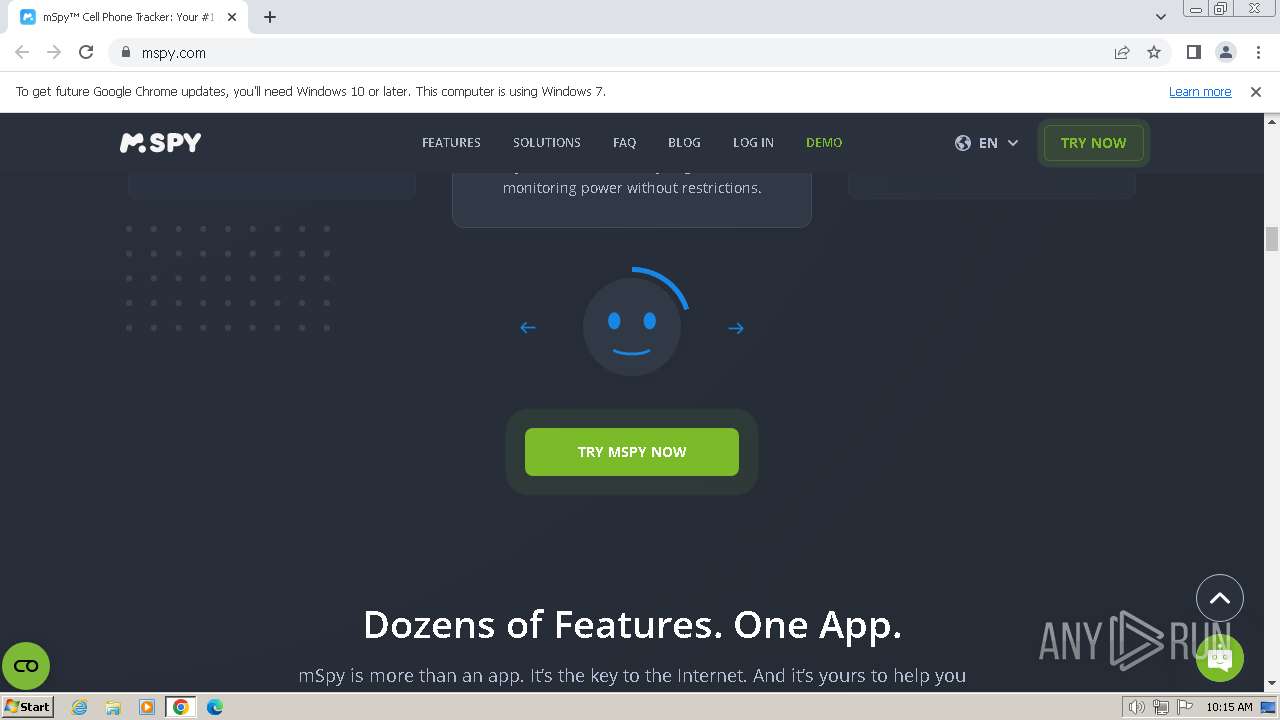This screenshot has height=720, width=1280.
Task: Select the mSpy Cell Phone Tracker tab
Action: point(128,17)
